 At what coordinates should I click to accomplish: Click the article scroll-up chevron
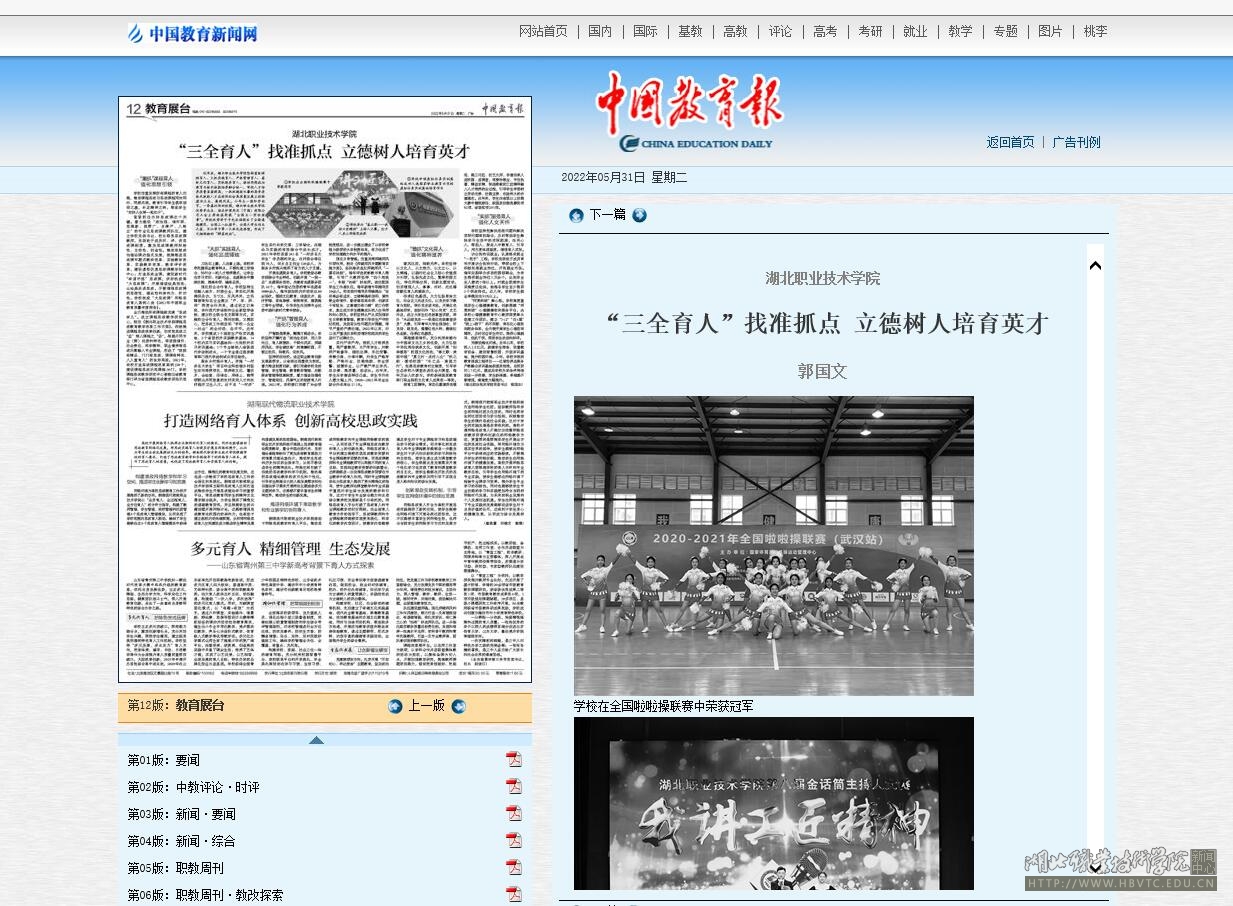(x=1095, y=266)
